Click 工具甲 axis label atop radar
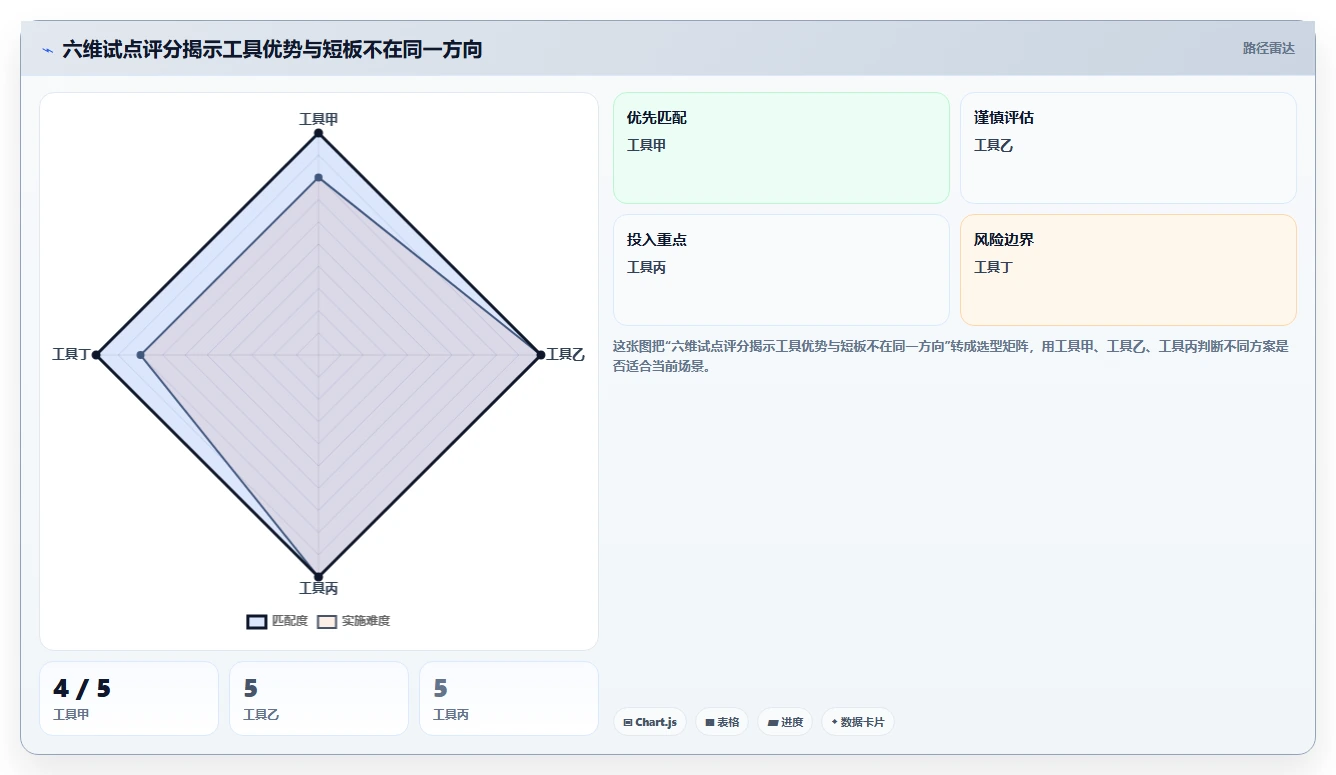Screen dimensions: 1336x775 coord(318,119)
